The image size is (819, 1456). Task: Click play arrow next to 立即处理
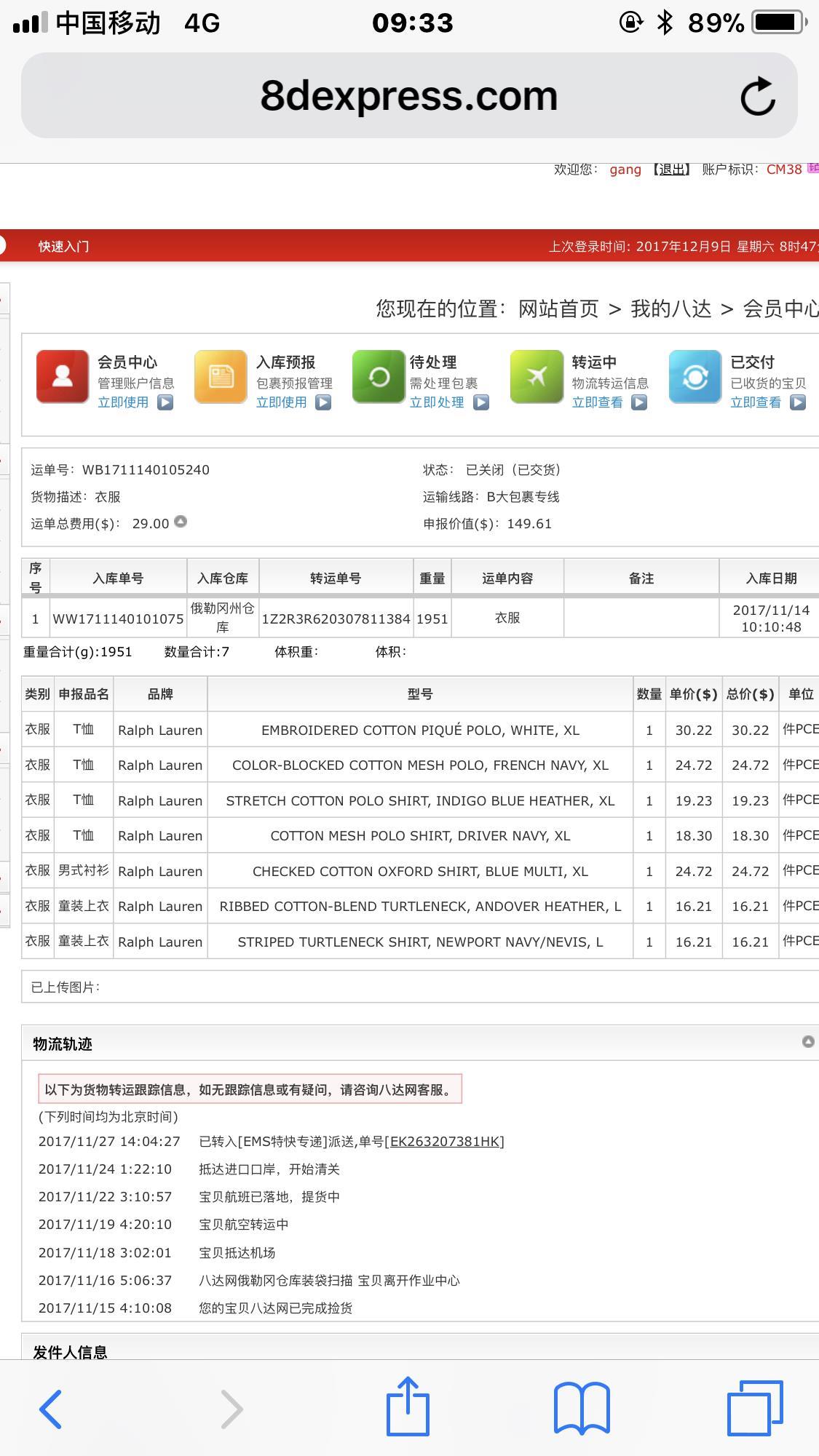tap(481, 402)
